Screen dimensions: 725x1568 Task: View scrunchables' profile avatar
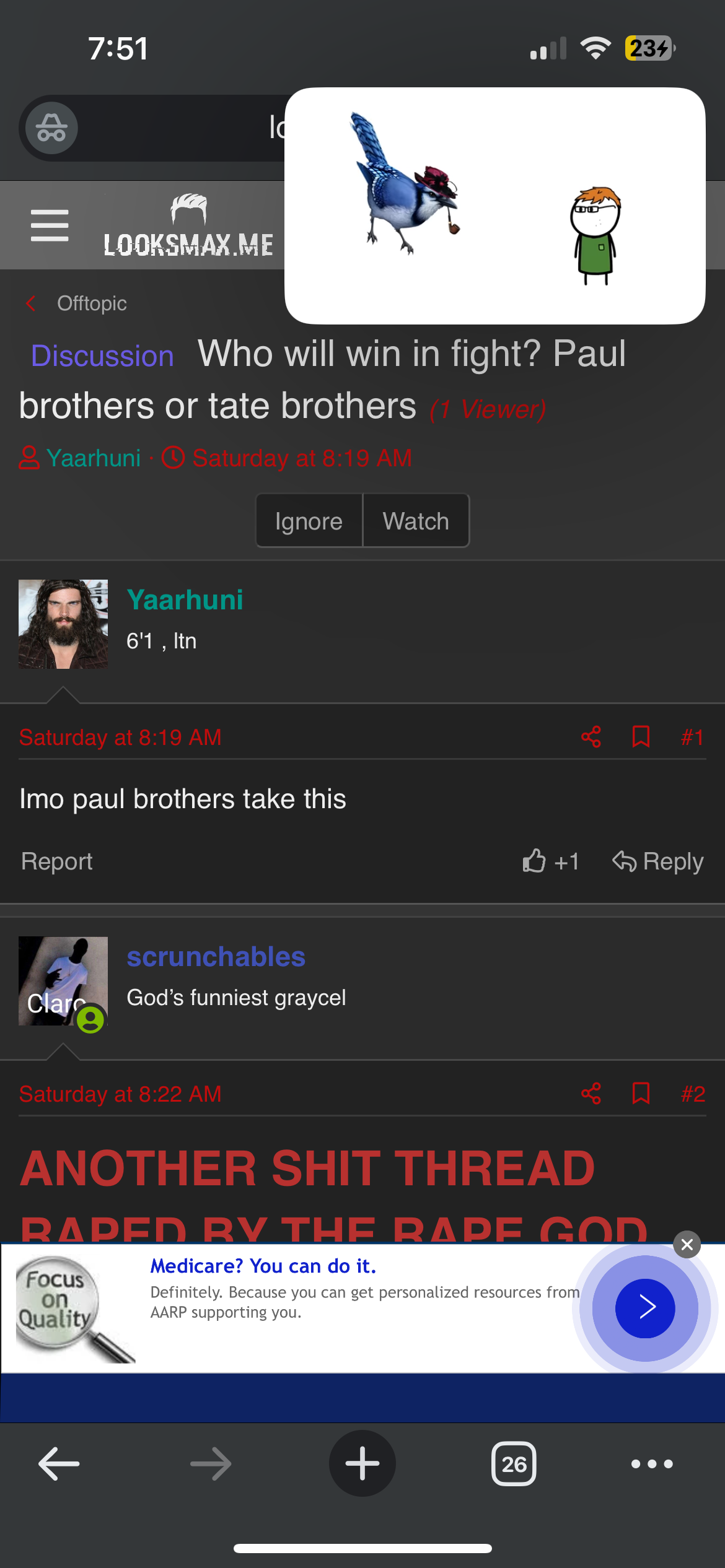click(x=63, y=981)
